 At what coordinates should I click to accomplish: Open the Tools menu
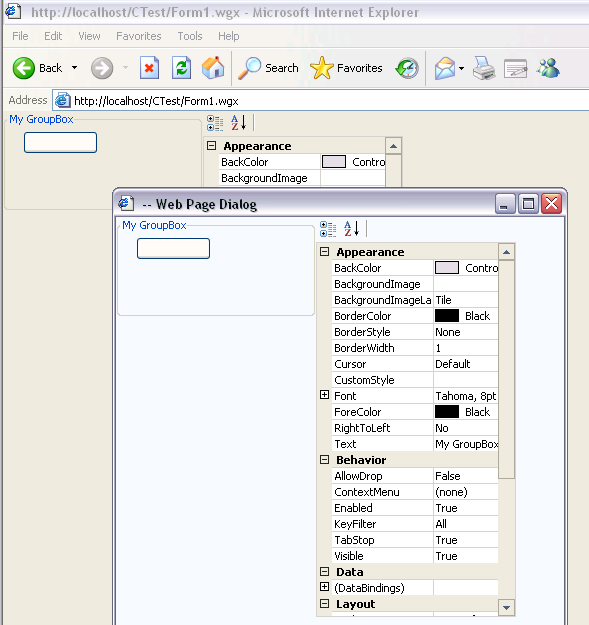(x=190, y=36)
